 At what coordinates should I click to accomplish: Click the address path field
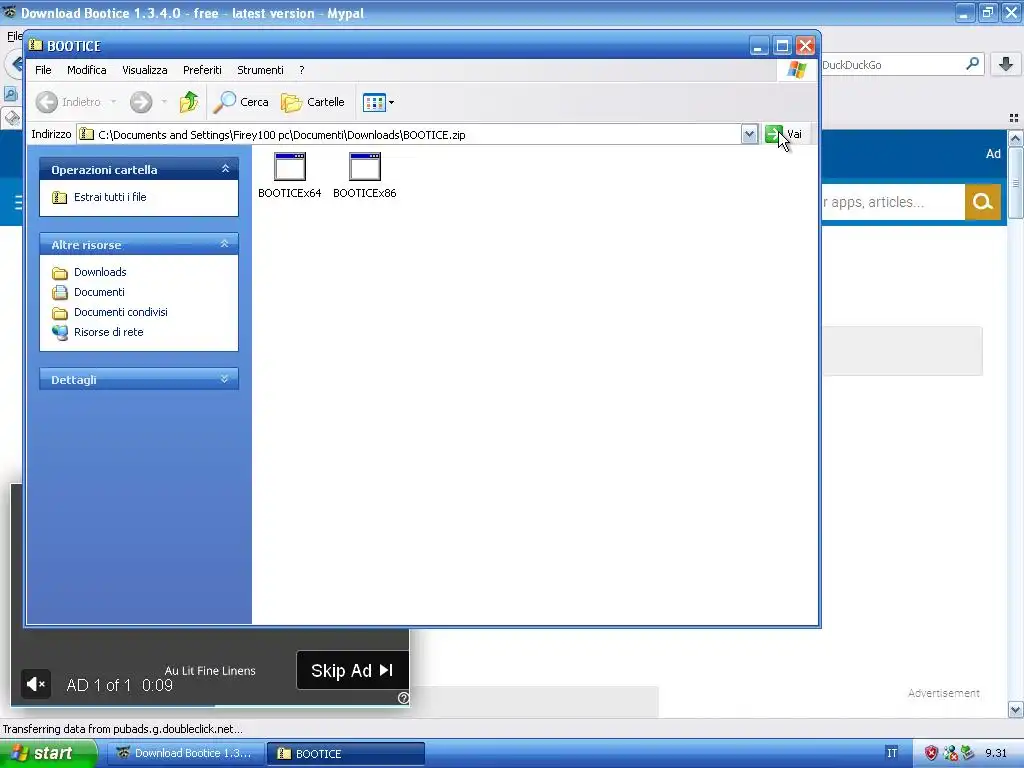click(409, 135)
